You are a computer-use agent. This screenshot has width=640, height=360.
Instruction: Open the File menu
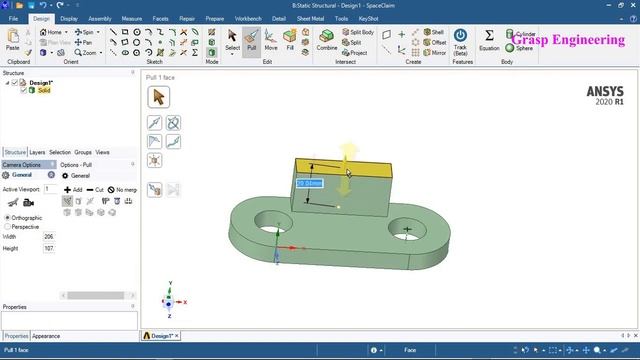click(13, 19)
